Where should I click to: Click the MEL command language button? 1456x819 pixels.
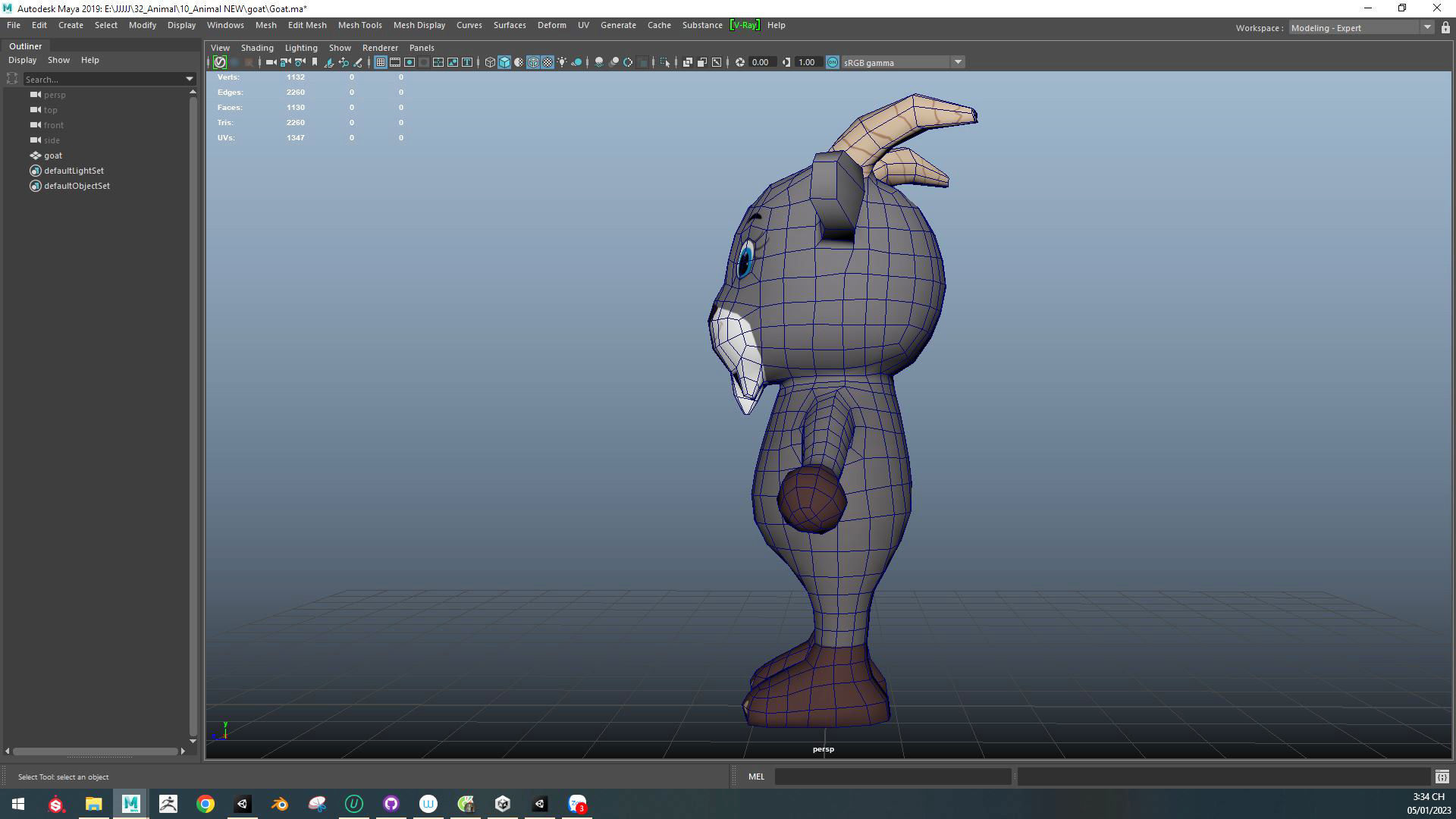[x=756, y=777]
